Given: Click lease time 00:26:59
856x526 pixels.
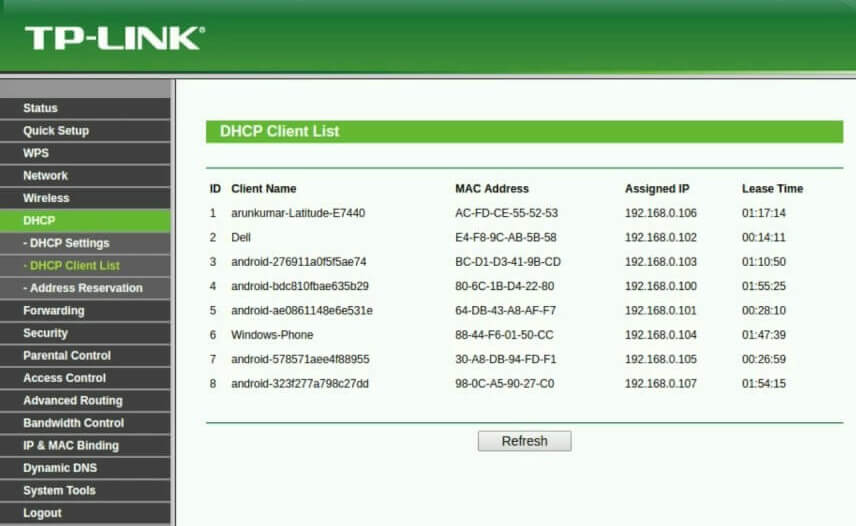Looking at the screenshot, I should click(763, 359).
